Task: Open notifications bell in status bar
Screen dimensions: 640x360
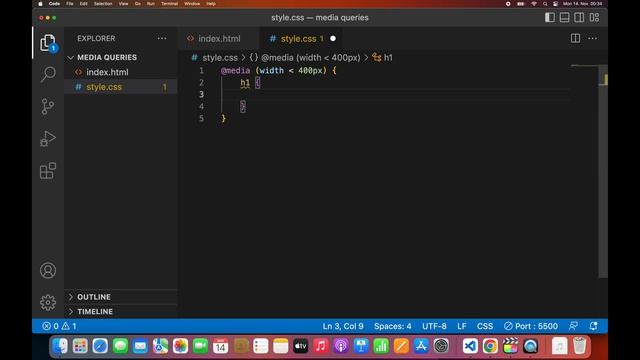Action: pos(593,326)
